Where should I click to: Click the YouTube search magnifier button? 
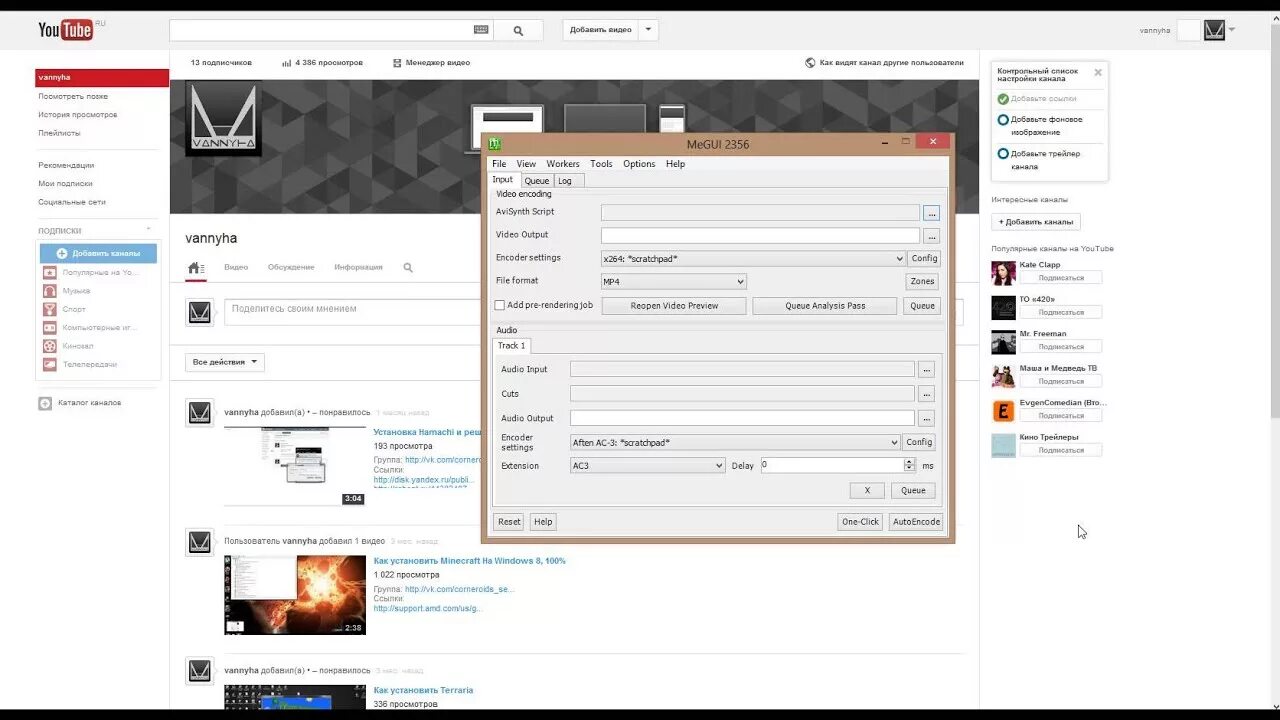[x=518, y=30]
